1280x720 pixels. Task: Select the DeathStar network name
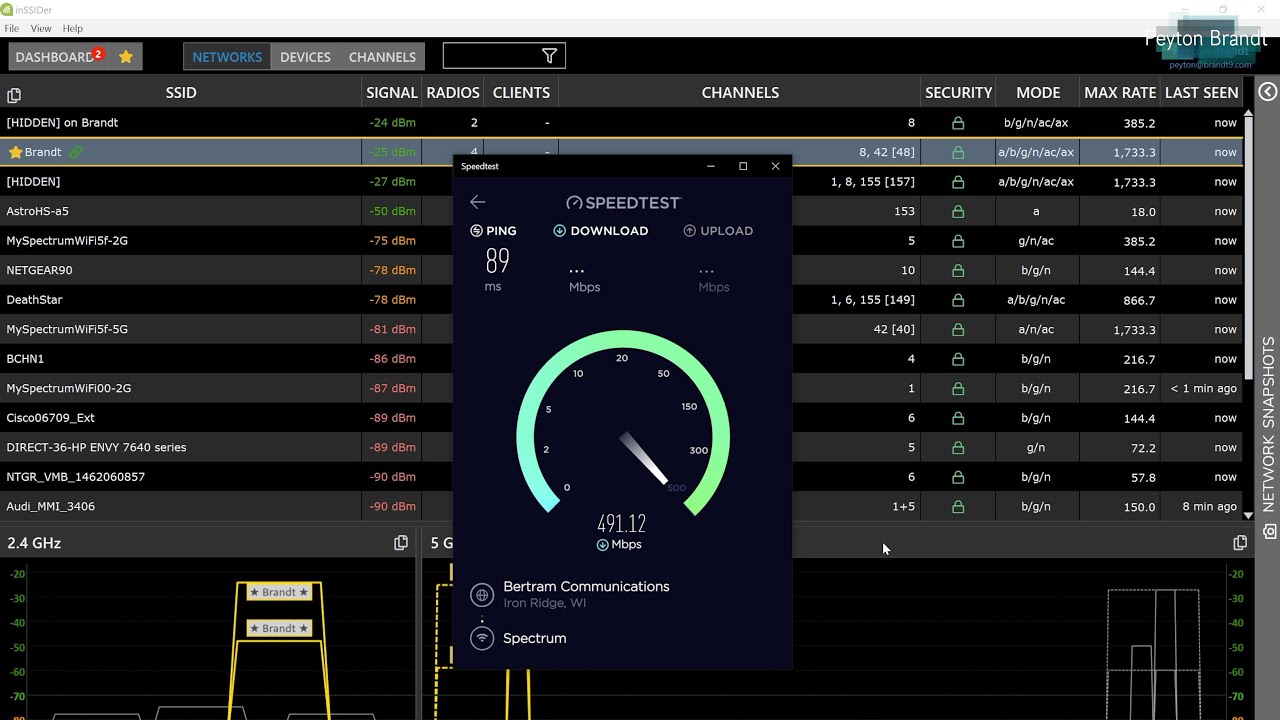34,300
